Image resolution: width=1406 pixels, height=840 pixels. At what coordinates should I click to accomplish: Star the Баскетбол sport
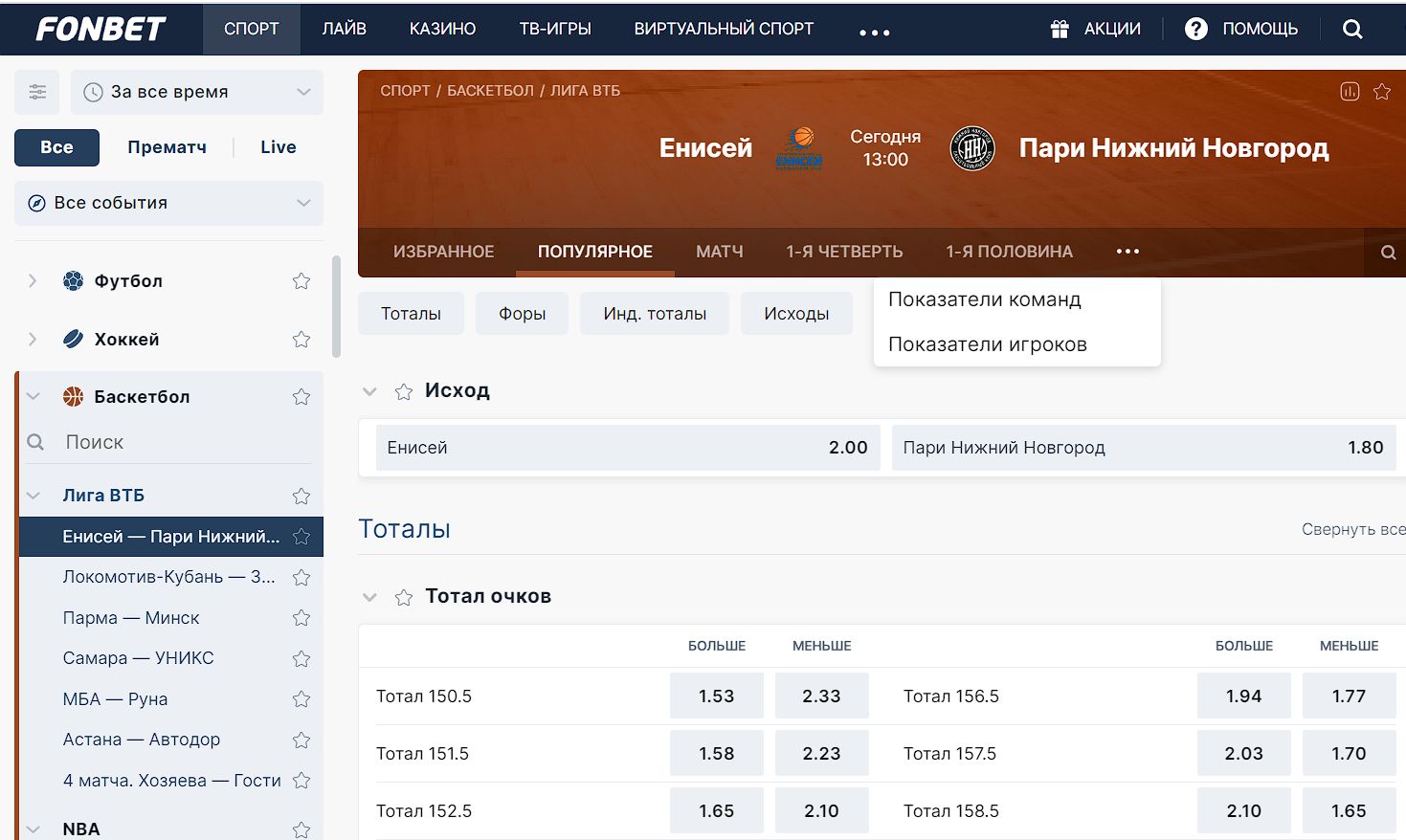pyautogui.click(x=301, y=396)
